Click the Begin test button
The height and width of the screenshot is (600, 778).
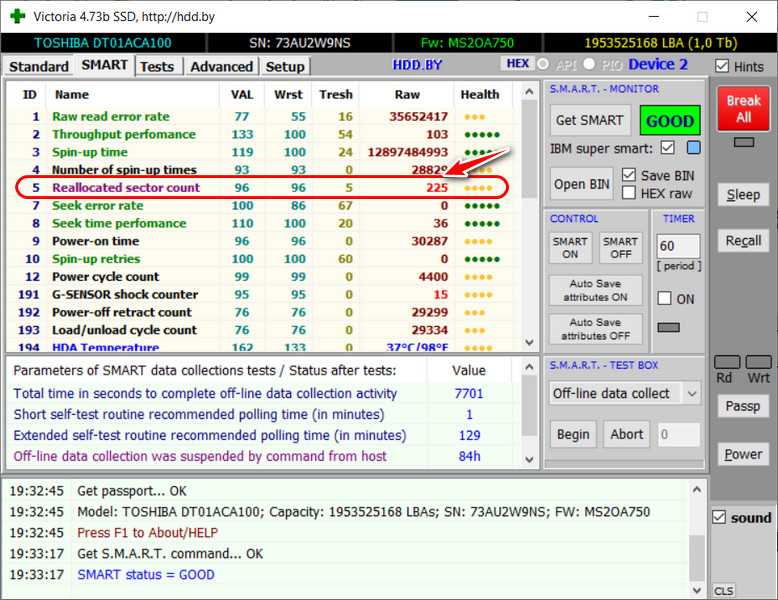coord(573,434)
